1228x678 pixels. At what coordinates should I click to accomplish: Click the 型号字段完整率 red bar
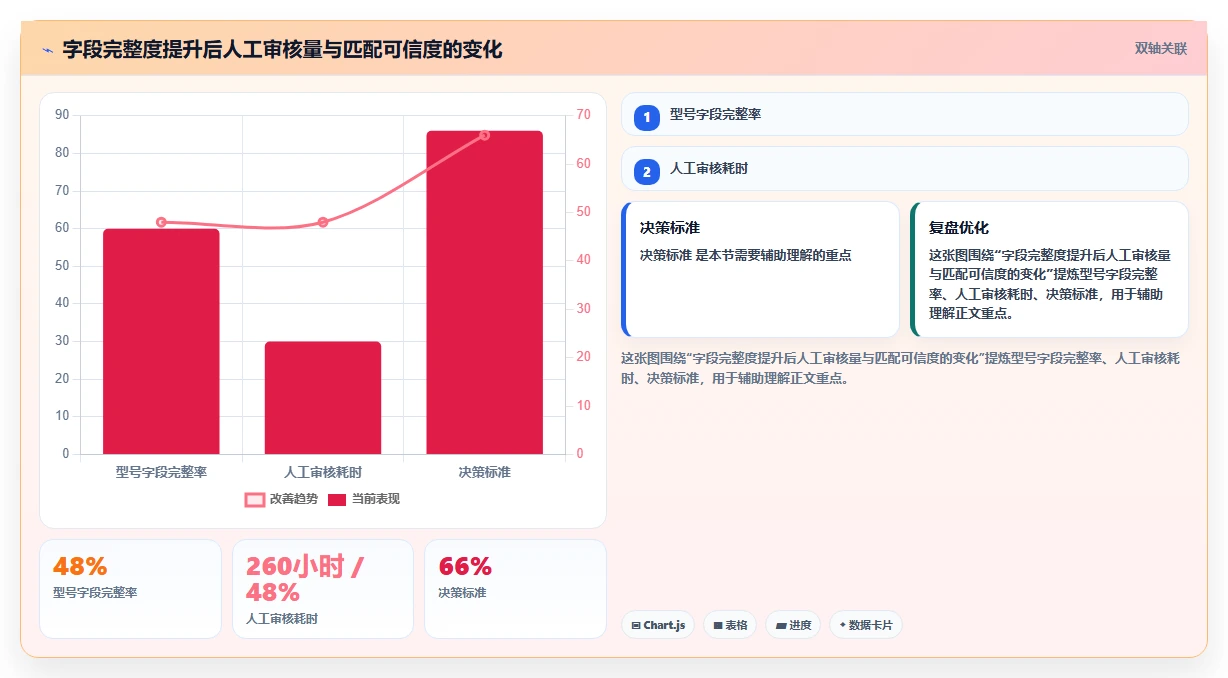point(161,341)
